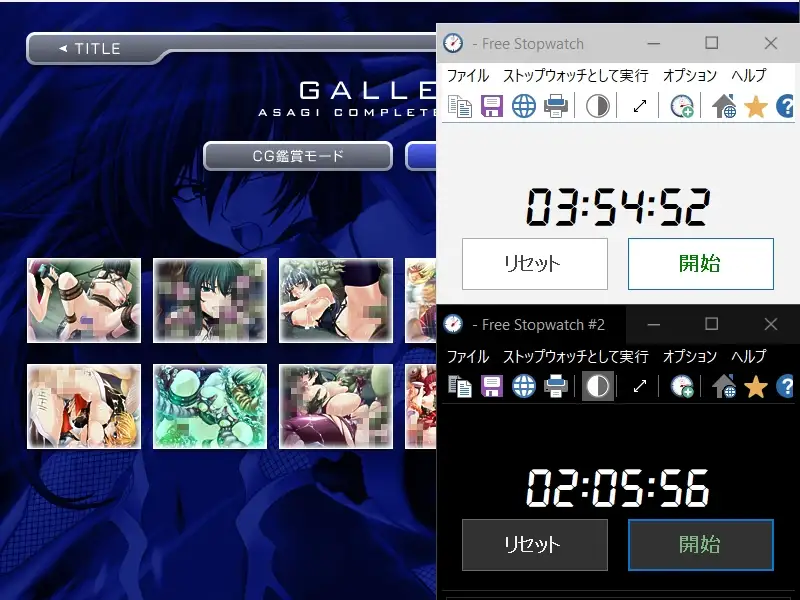Click the globe icon in the first Free Stopwatch toolbar
Viewport: 800px width, 600px height.
point(524,106)
